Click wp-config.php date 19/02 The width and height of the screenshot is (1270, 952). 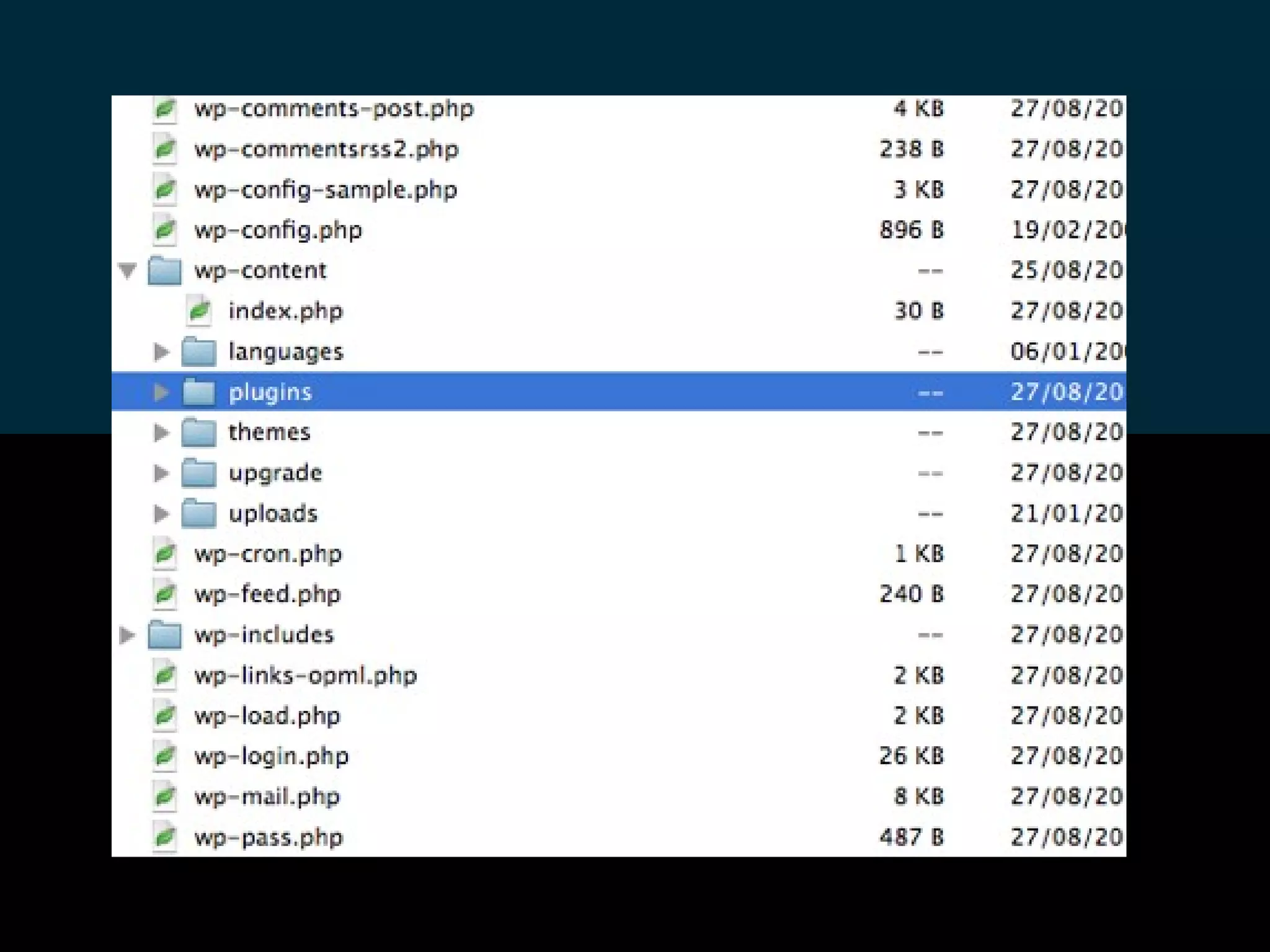pyautogui.click(x=1067, y=230)
